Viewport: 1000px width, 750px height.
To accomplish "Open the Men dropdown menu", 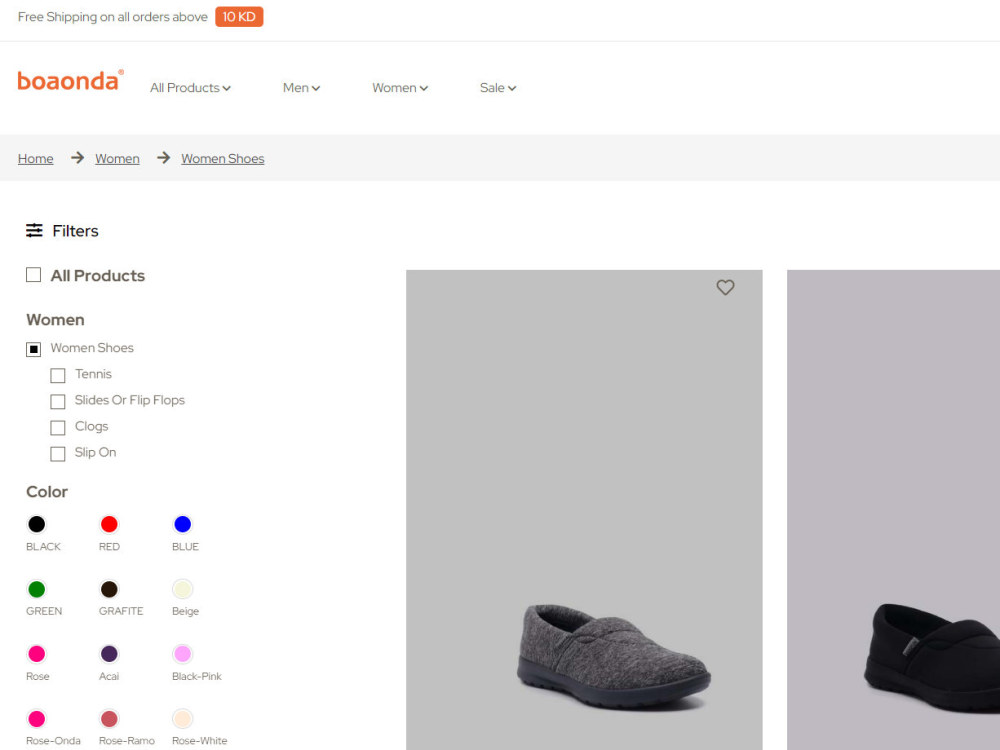I will pyautogui.click(x=301, y=88).
